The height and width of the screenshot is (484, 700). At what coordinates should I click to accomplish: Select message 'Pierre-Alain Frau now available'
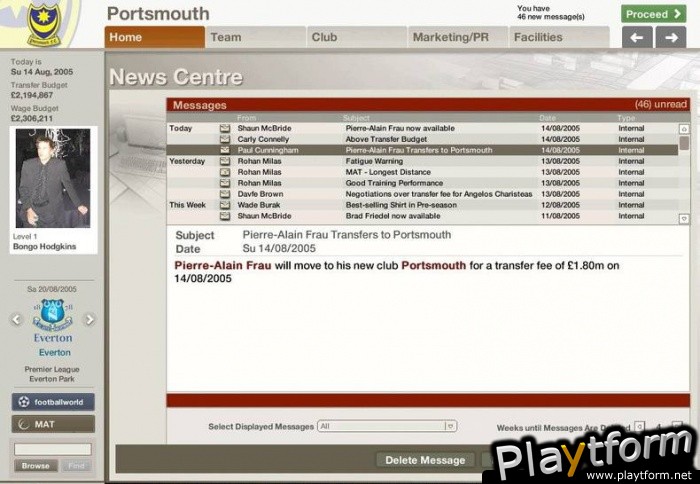(400, 129)
